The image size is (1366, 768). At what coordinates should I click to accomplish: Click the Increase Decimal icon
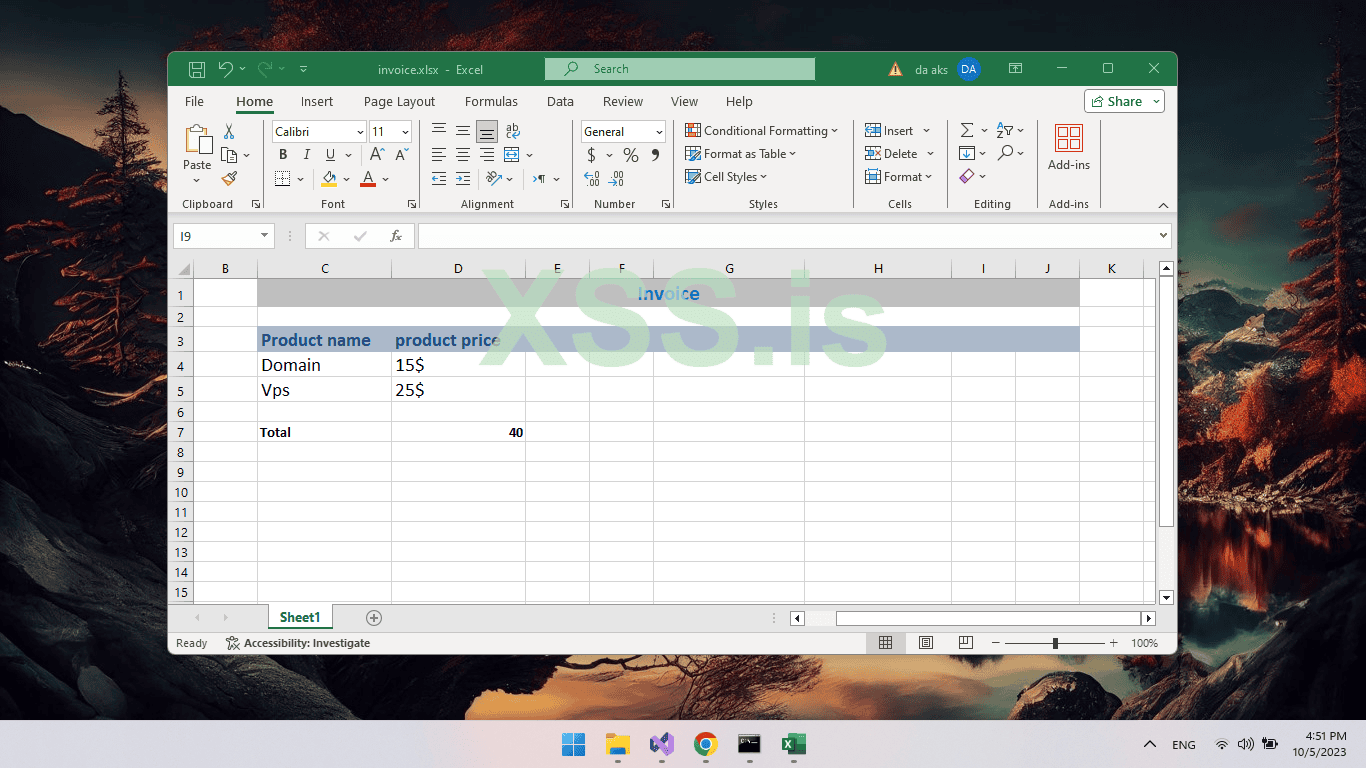point(590,177)
